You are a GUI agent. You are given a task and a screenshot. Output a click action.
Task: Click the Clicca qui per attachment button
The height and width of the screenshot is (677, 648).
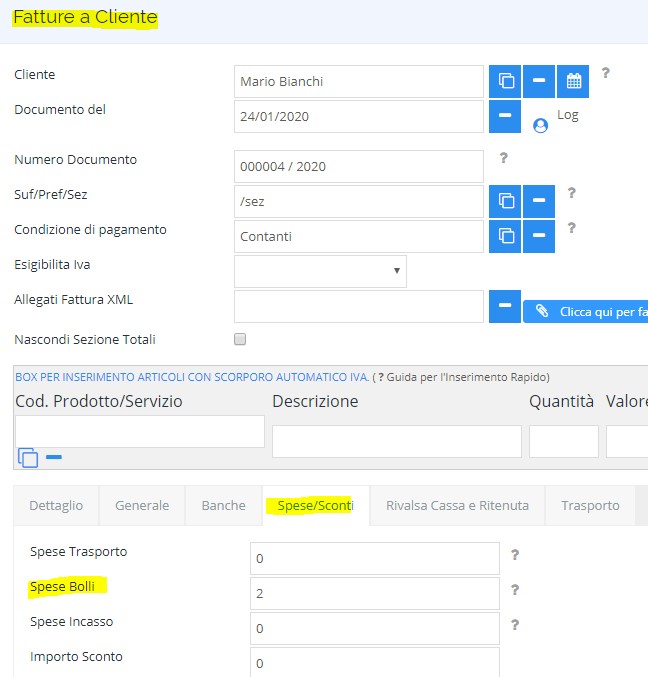pos(585,312)
